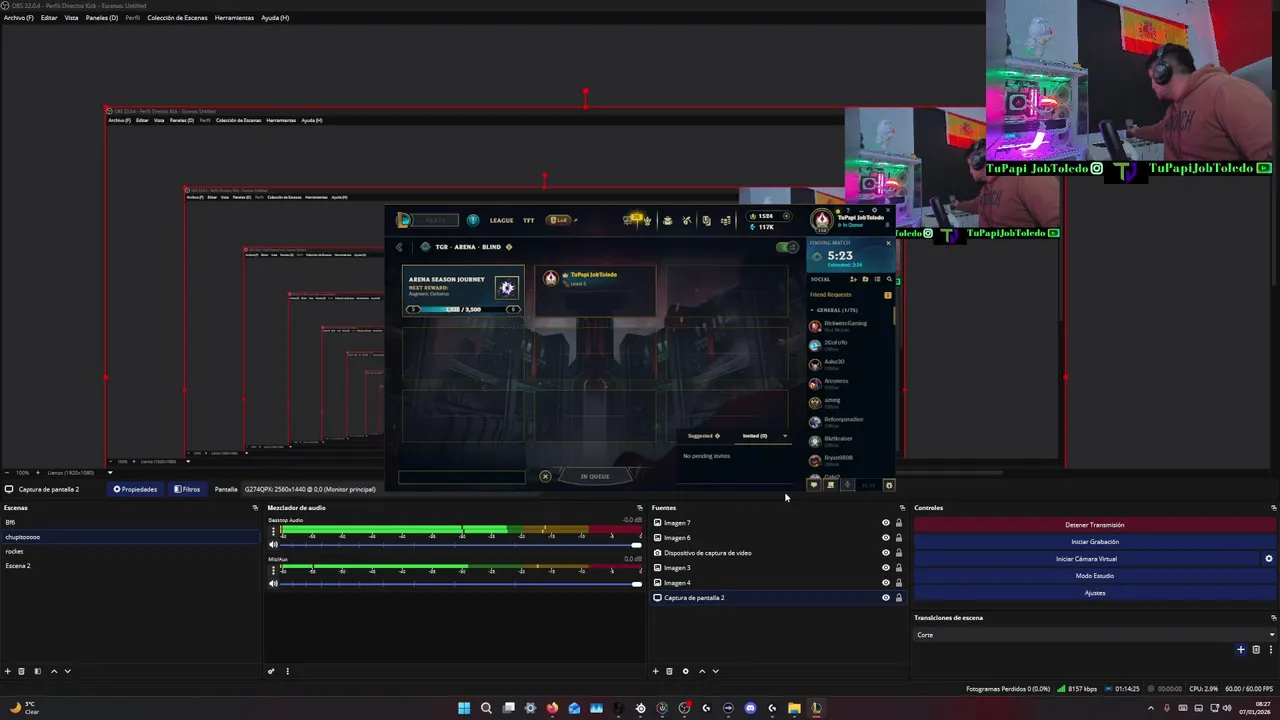The image size is (1280, 720).
Task: Expand Windows system tray hidden icons
Action: click(1150, 708)
